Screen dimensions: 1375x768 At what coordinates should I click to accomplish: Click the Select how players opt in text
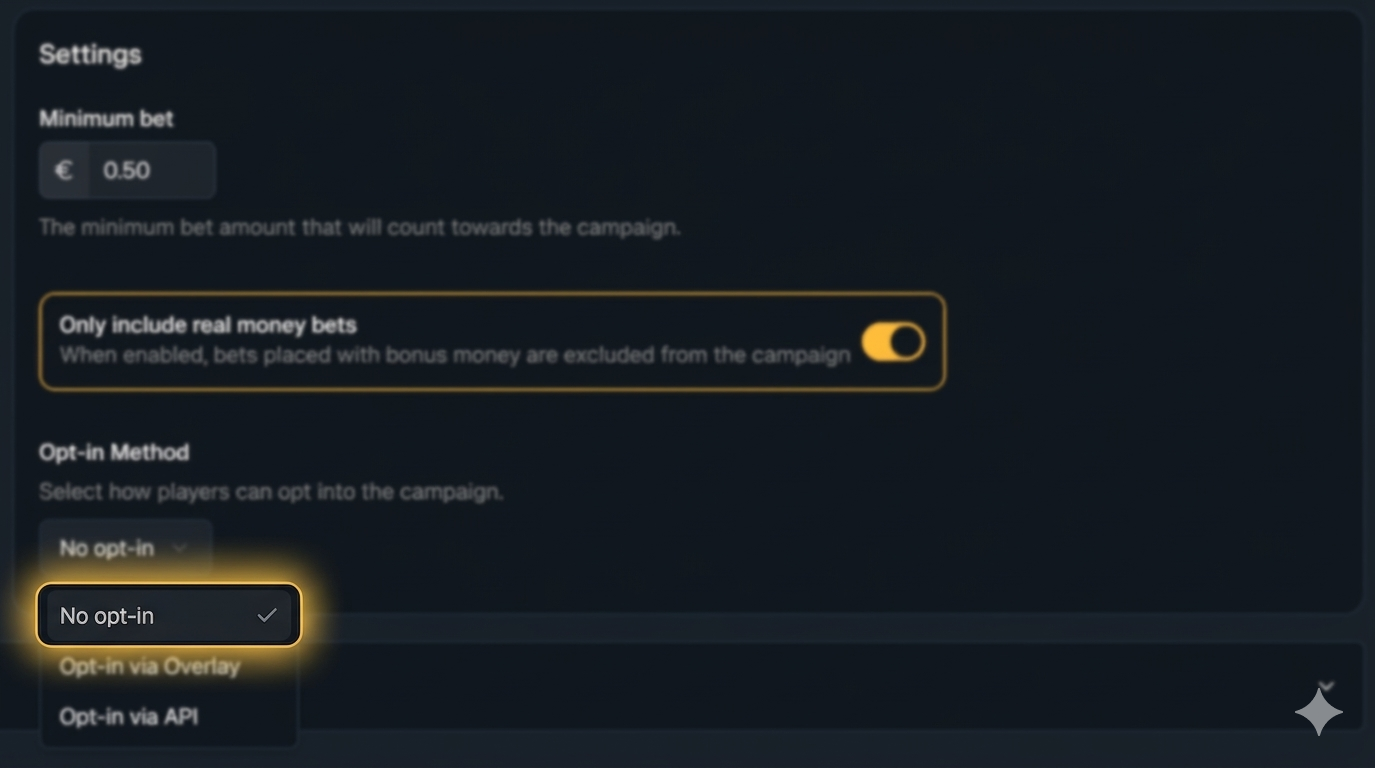click(x=271, y=492)
